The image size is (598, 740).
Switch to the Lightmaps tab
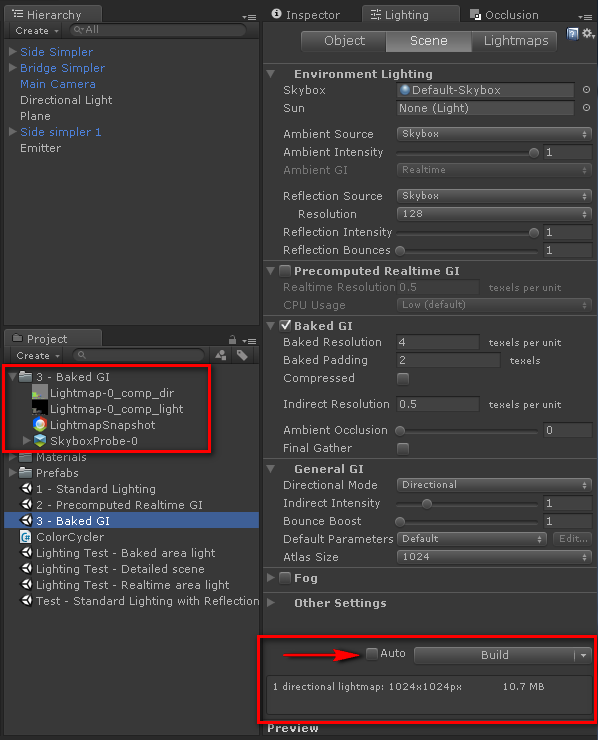point(515,41)
